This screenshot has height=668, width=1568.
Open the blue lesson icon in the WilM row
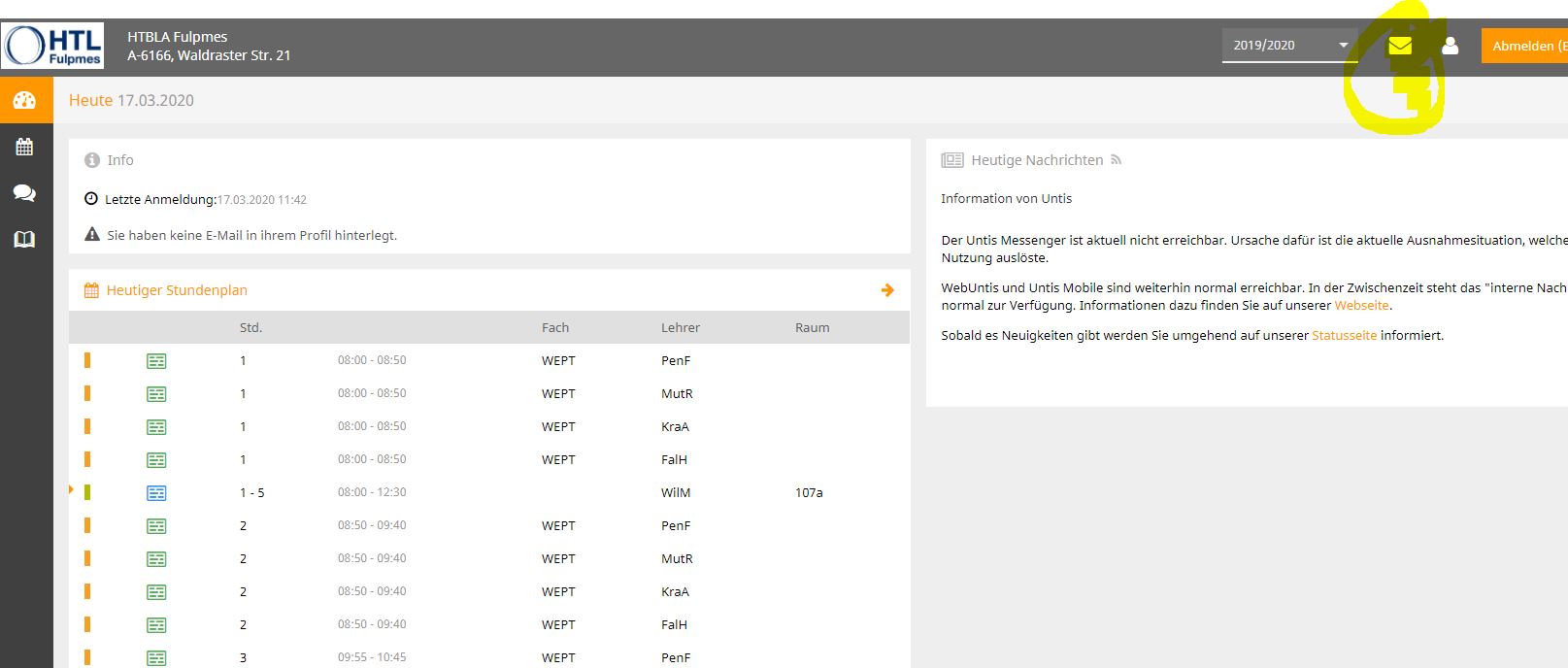coord(156,493)
